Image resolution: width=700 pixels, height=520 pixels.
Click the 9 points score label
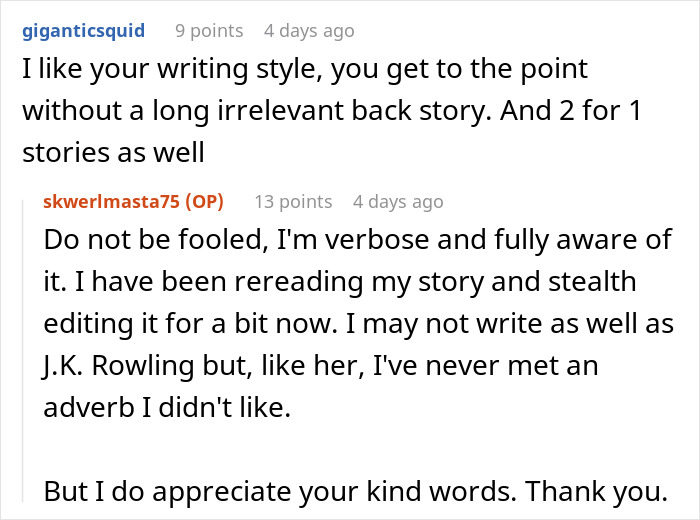[209, 31]
